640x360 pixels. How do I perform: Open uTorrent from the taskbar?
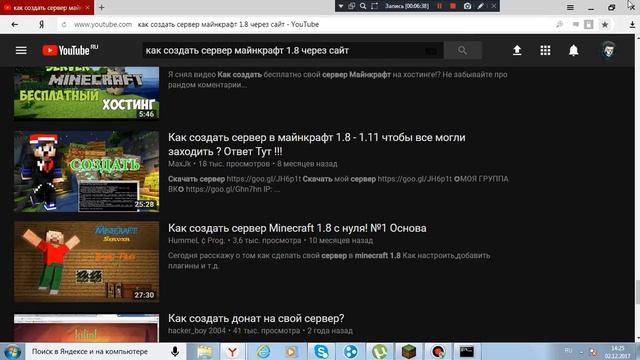(380, 351)
